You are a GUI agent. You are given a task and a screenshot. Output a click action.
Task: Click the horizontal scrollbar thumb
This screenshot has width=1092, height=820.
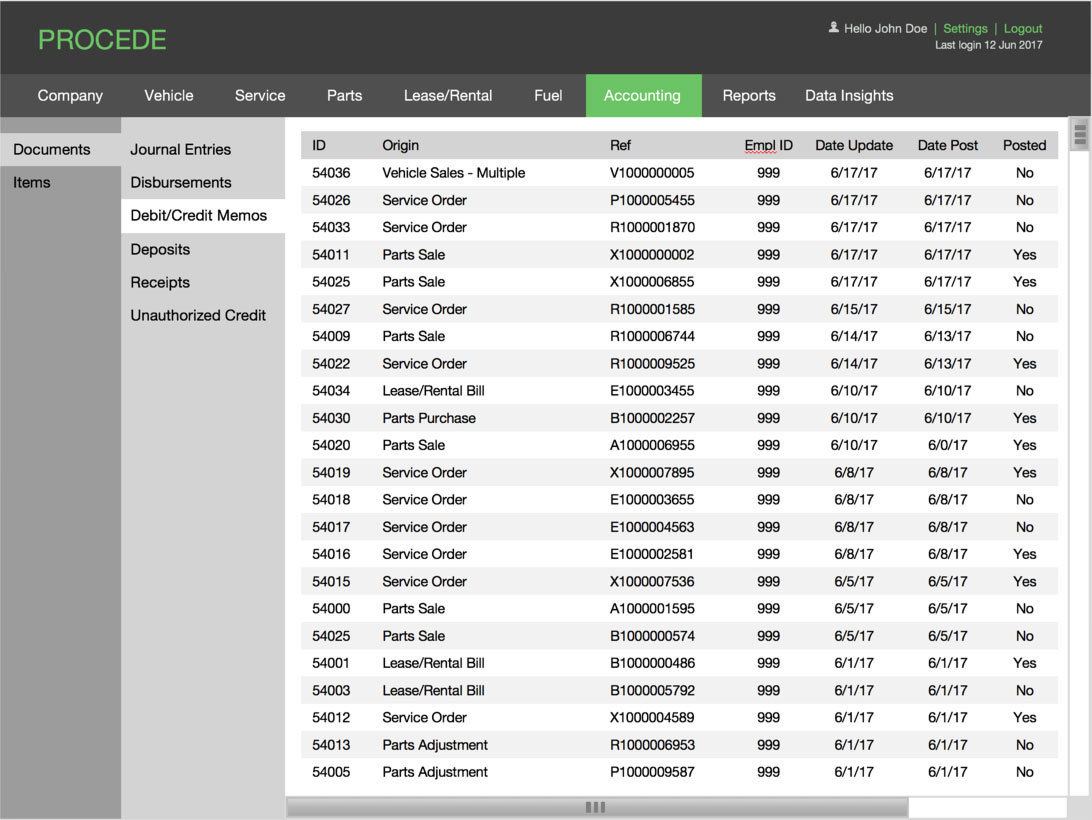597,807
